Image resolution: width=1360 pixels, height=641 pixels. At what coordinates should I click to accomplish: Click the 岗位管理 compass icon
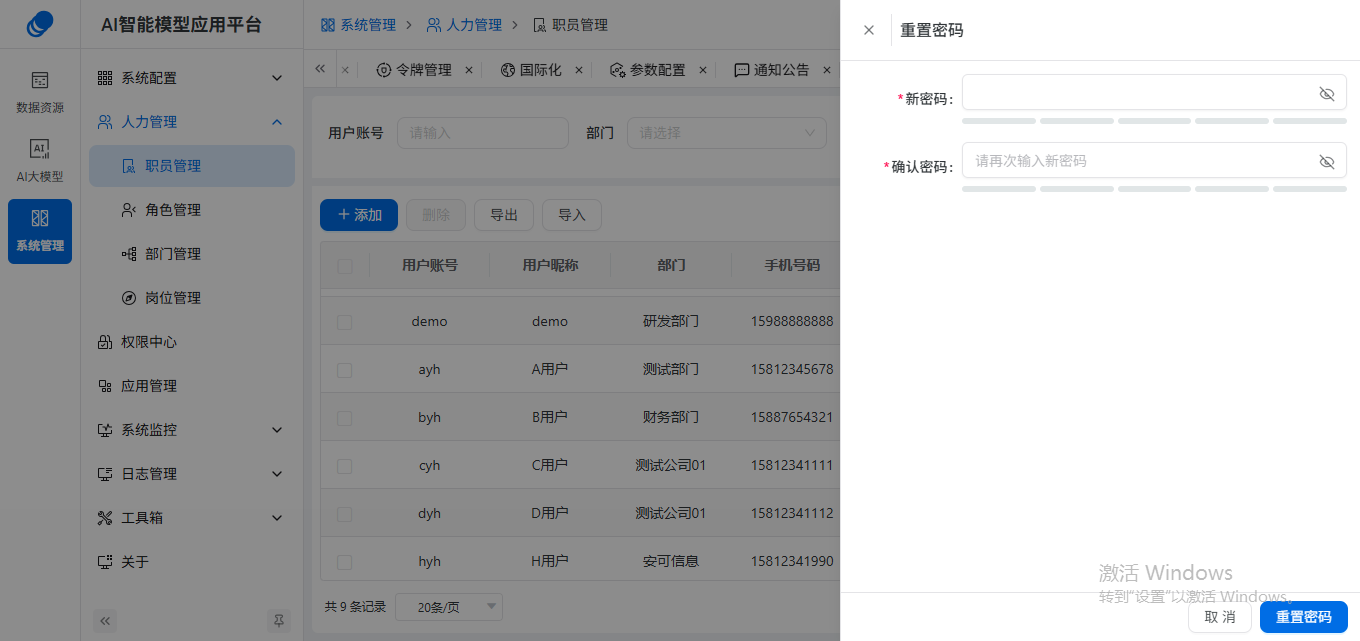[128, 298]
